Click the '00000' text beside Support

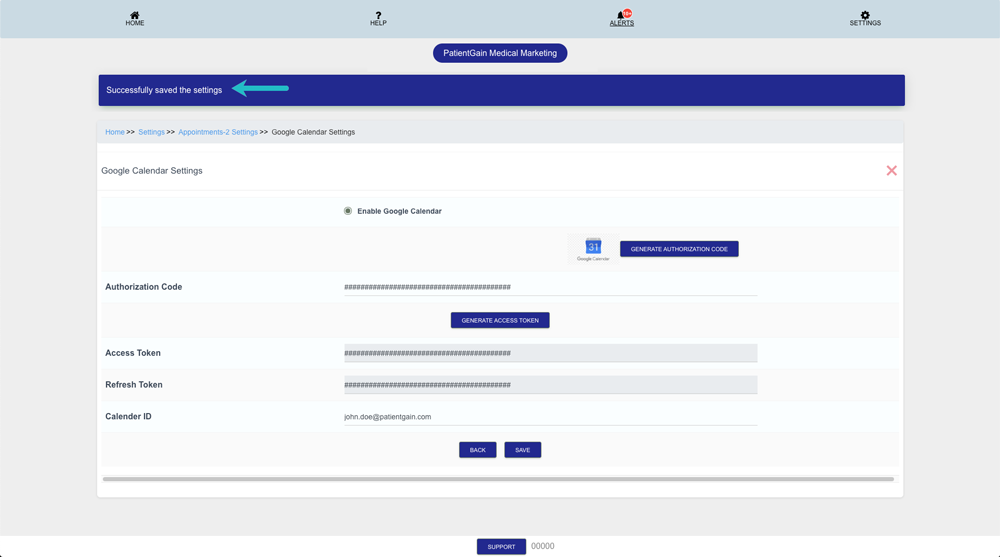point(543,546)
